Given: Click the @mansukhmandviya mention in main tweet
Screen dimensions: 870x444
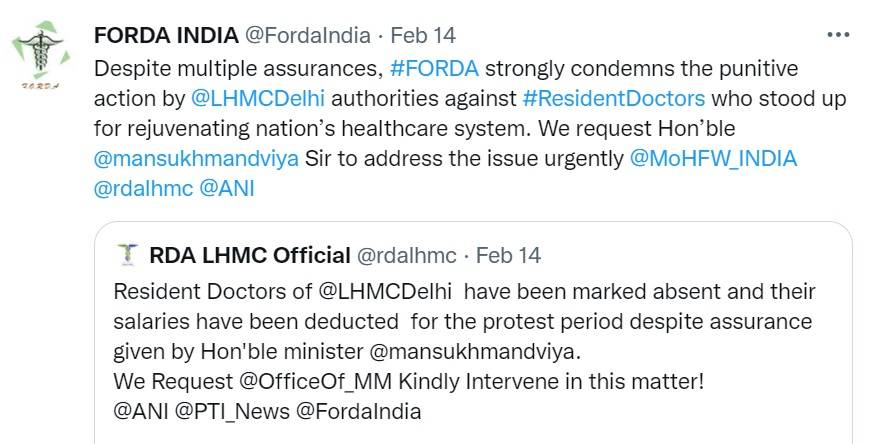Looking at the screenshot, I should coord(195,158).
